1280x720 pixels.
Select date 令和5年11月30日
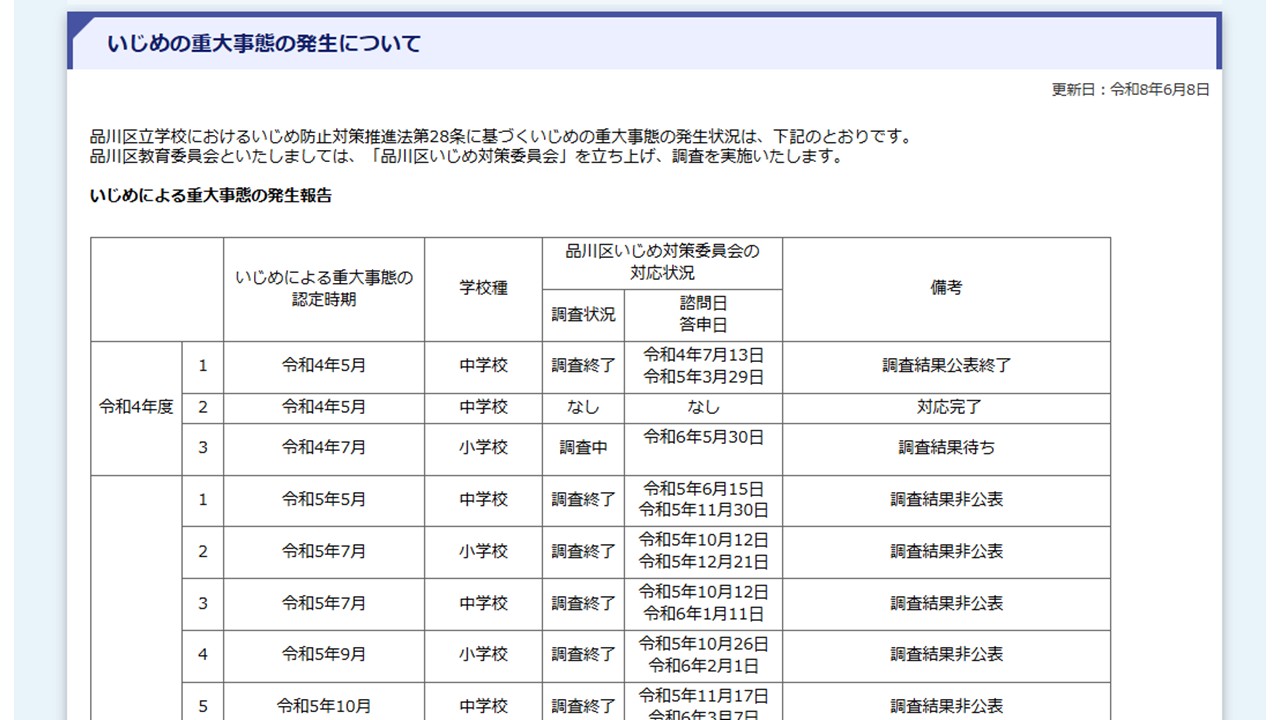coord(703,510)
